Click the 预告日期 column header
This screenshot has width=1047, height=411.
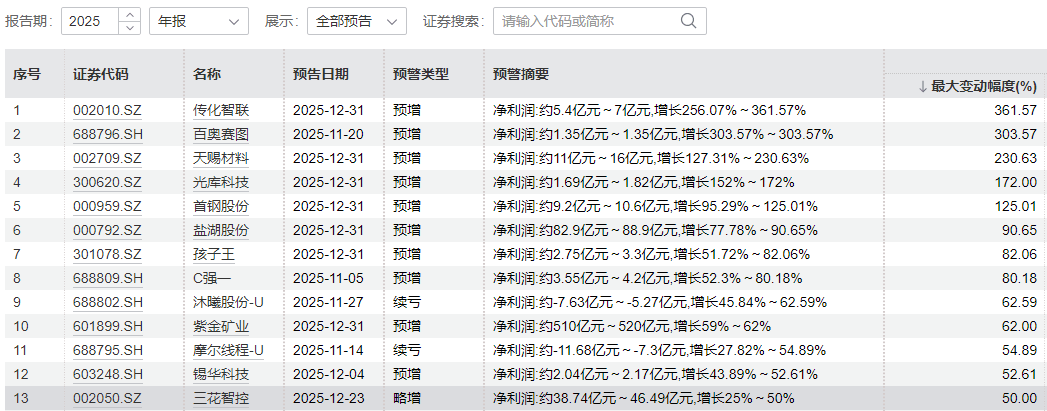click(321, 74)
